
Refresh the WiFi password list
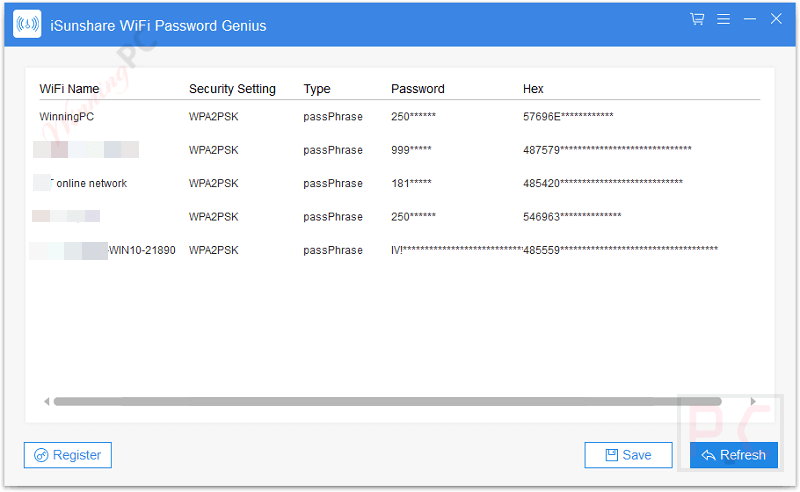pyautogui.click(x=734, y=455)
